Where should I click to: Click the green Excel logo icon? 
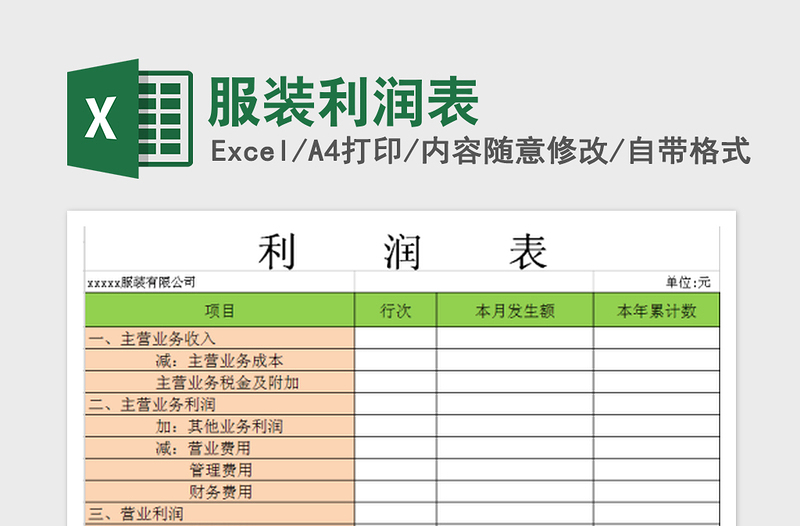[130, 119]
